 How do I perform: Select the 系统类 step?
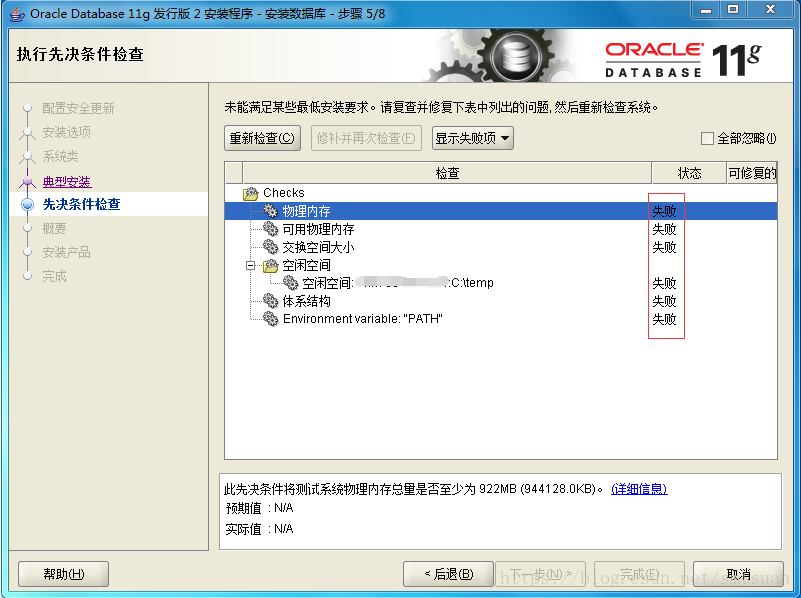[x=60, y=156]
